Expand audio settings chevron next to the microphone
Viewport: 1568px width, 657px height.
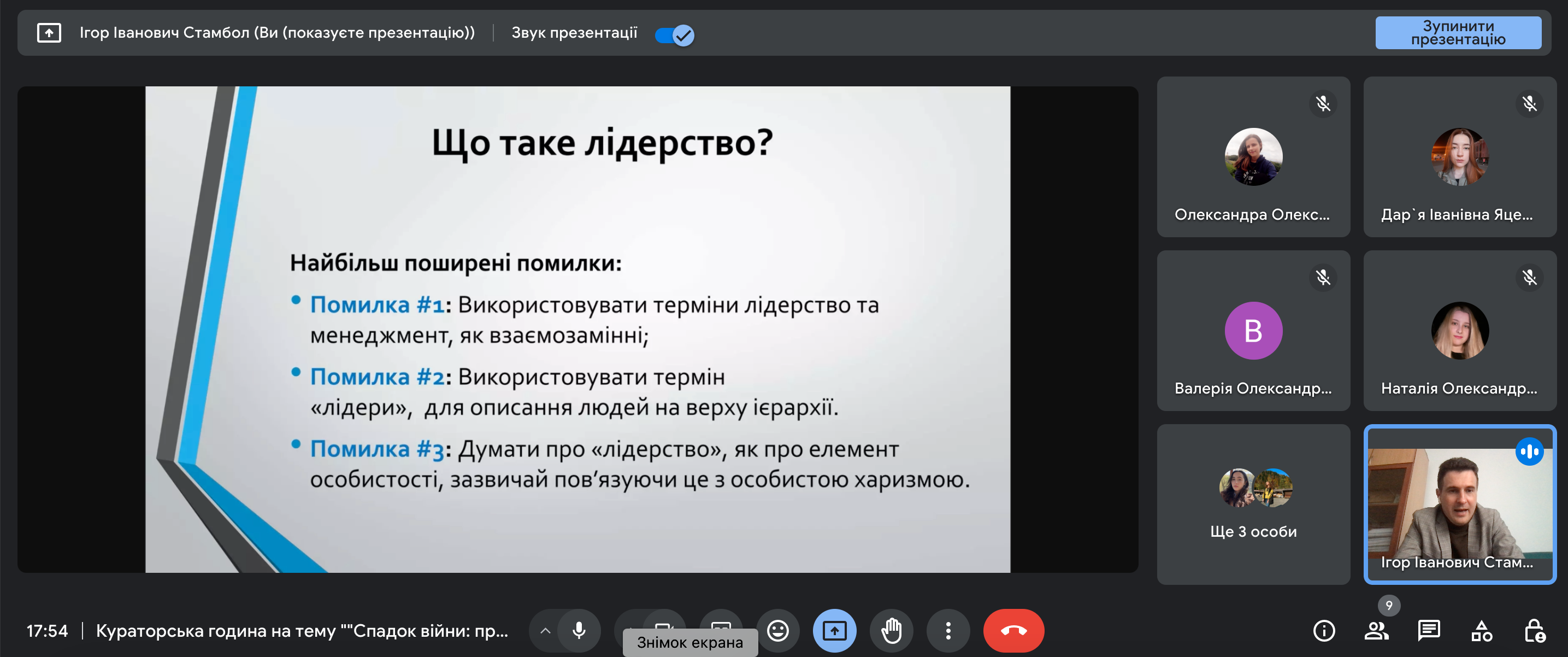[545, 630]
